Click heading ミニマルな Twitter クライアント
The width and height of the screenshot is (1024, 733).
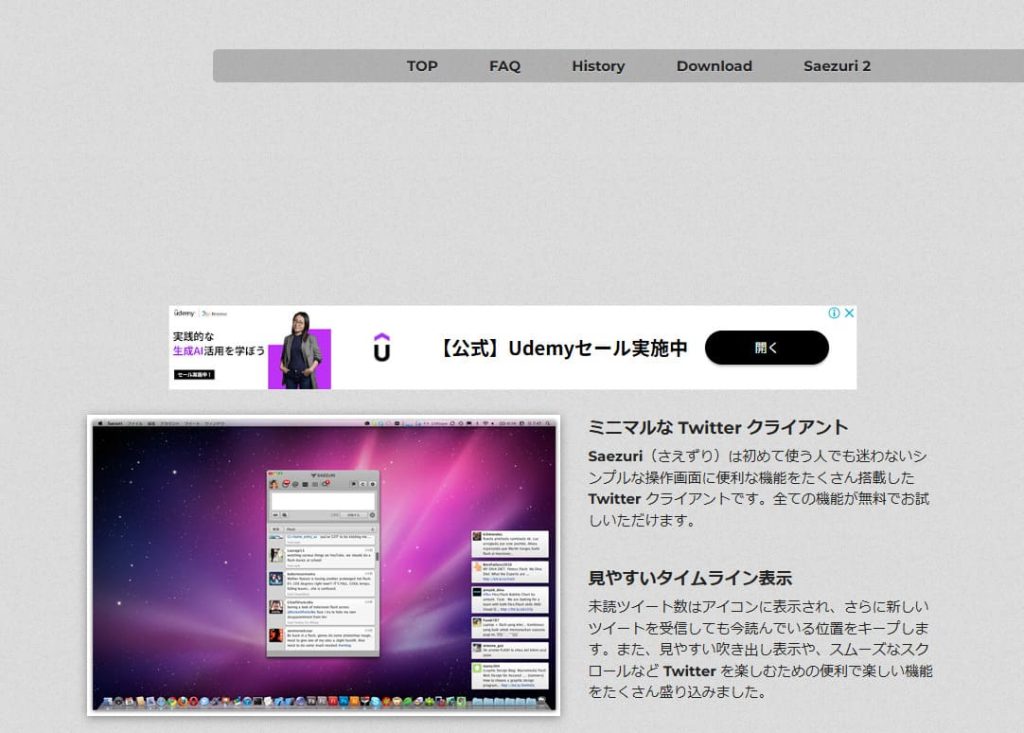click(x=718, y=428)
